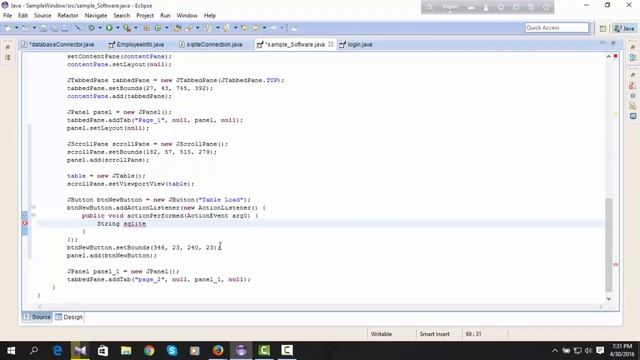The height and width of the screenshot is (360, 640).
Task: Collapse the actionPerformed method fold
Action: pyautogui.click(x=33, y=216)
